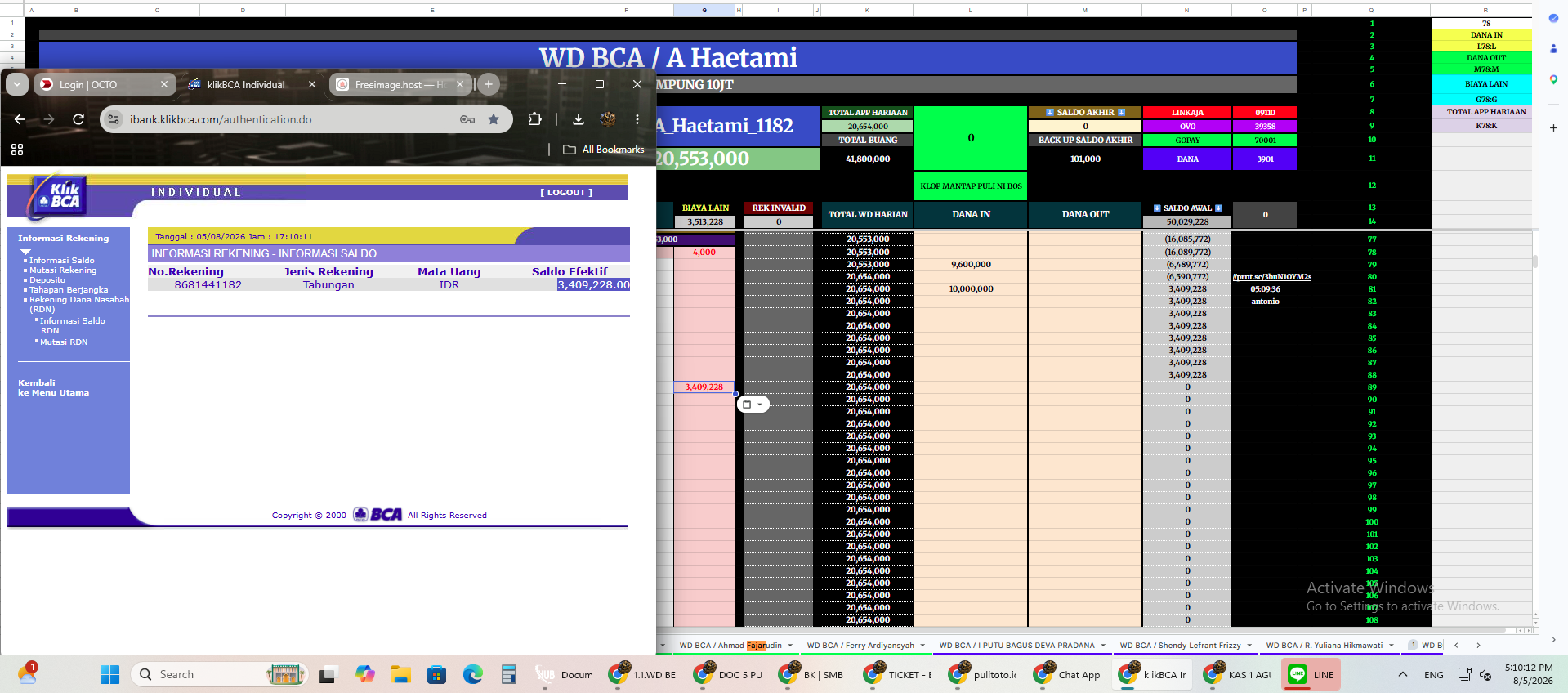Viewport: 1568px width, 693px height.
Task: Open the saved password key icon
Action: coord(467,119)
